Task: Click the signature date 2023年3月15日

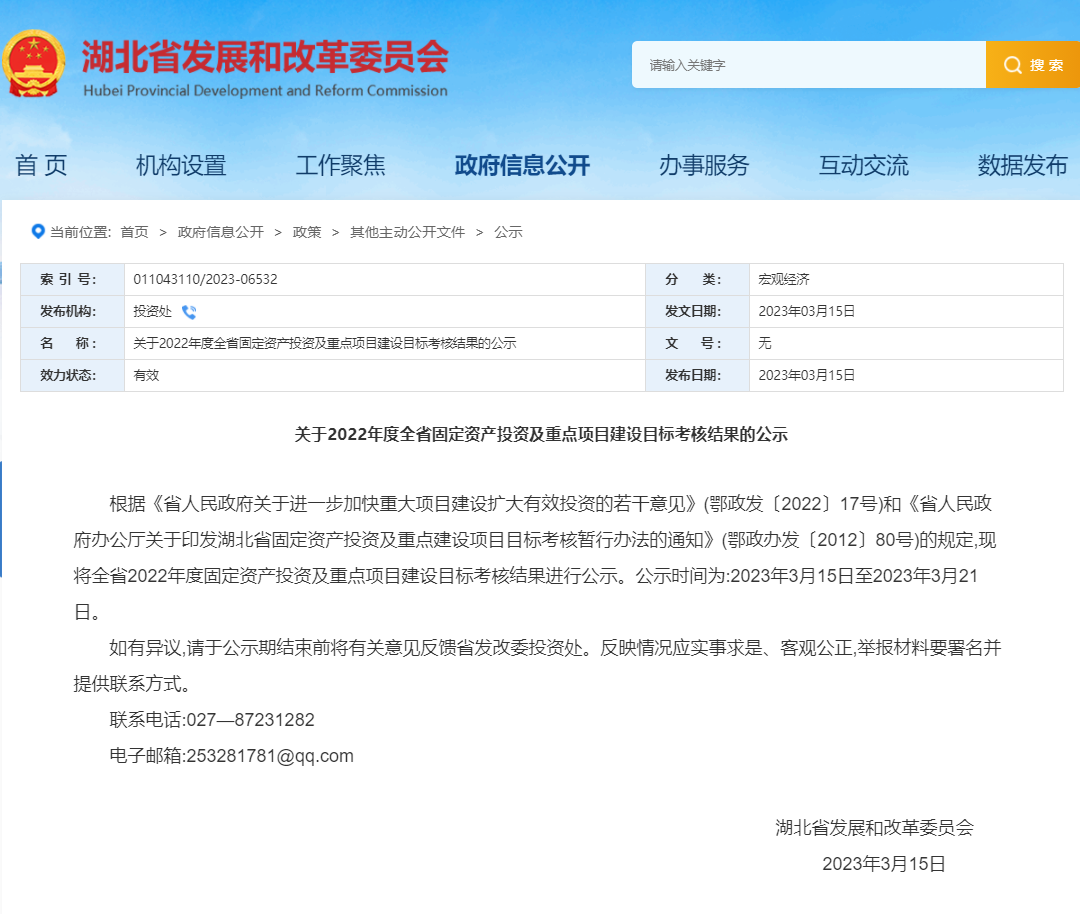Action: coord(884,864)
